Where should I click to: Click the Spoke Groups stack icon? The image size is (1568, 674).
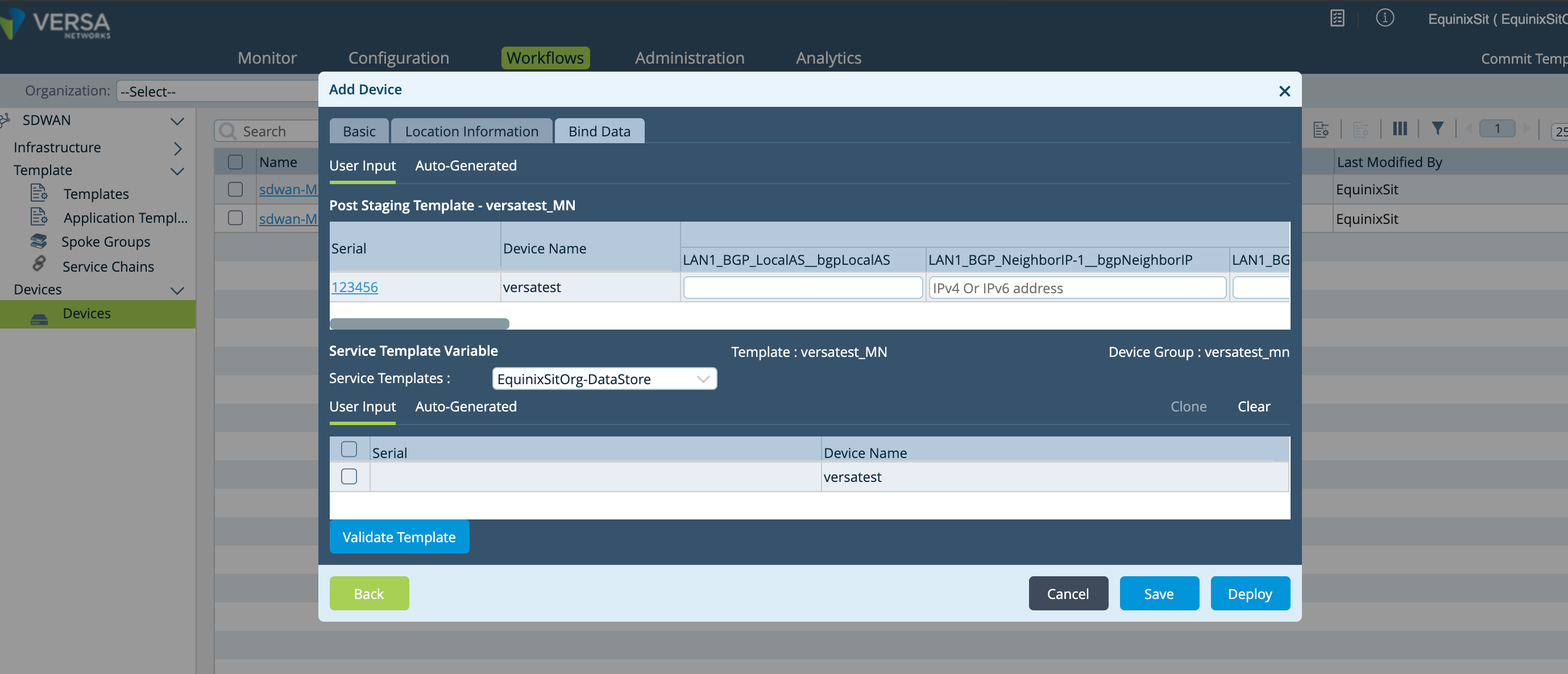[x=38, y=241]
